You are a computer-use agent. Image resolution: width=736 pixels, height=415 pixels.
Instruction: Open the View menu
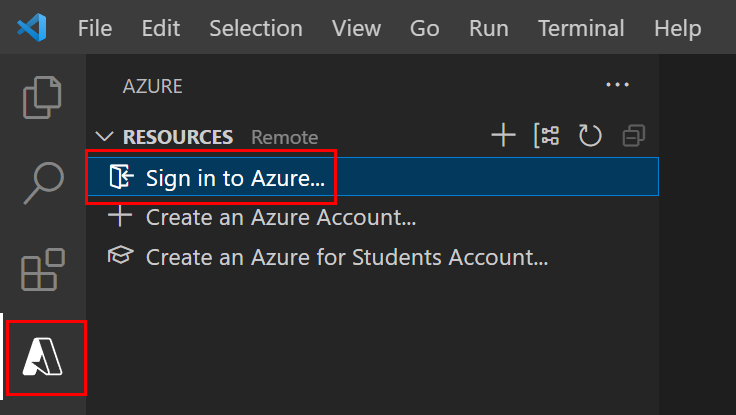pyautogui.click(x=356, y=28)
